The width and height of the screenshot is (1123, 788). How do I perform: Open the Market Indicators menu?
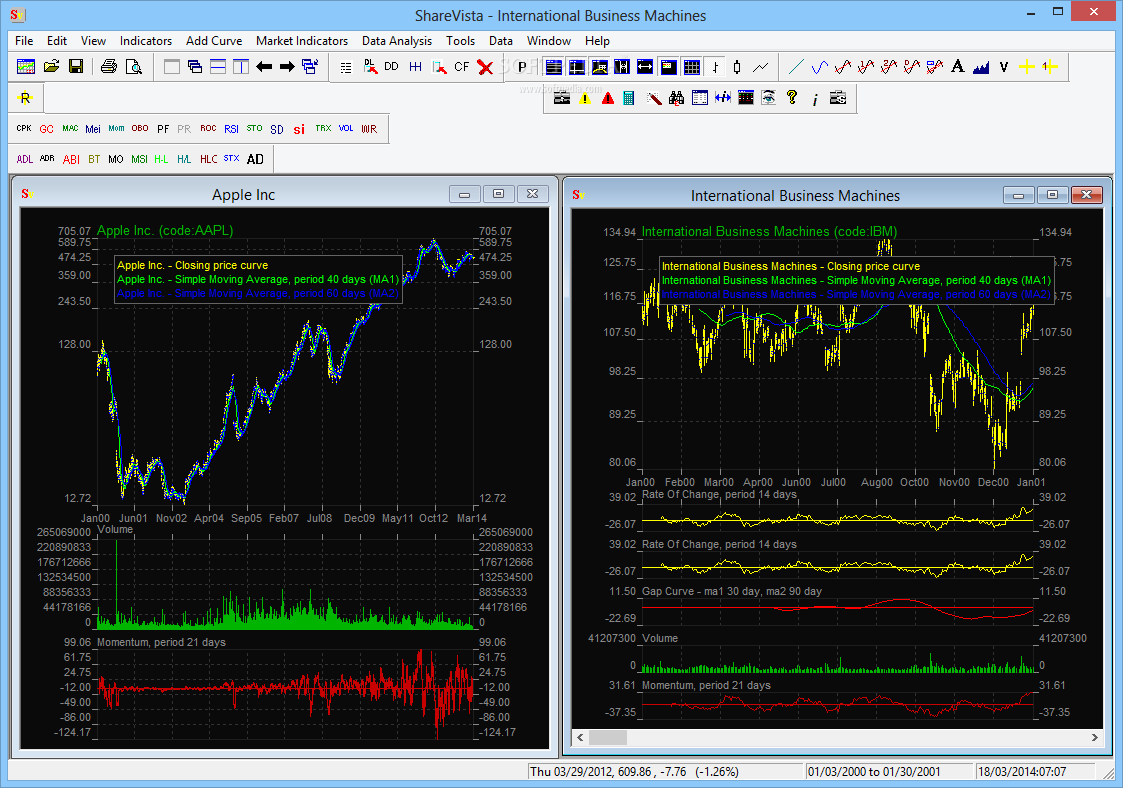(x=302, y=41)
